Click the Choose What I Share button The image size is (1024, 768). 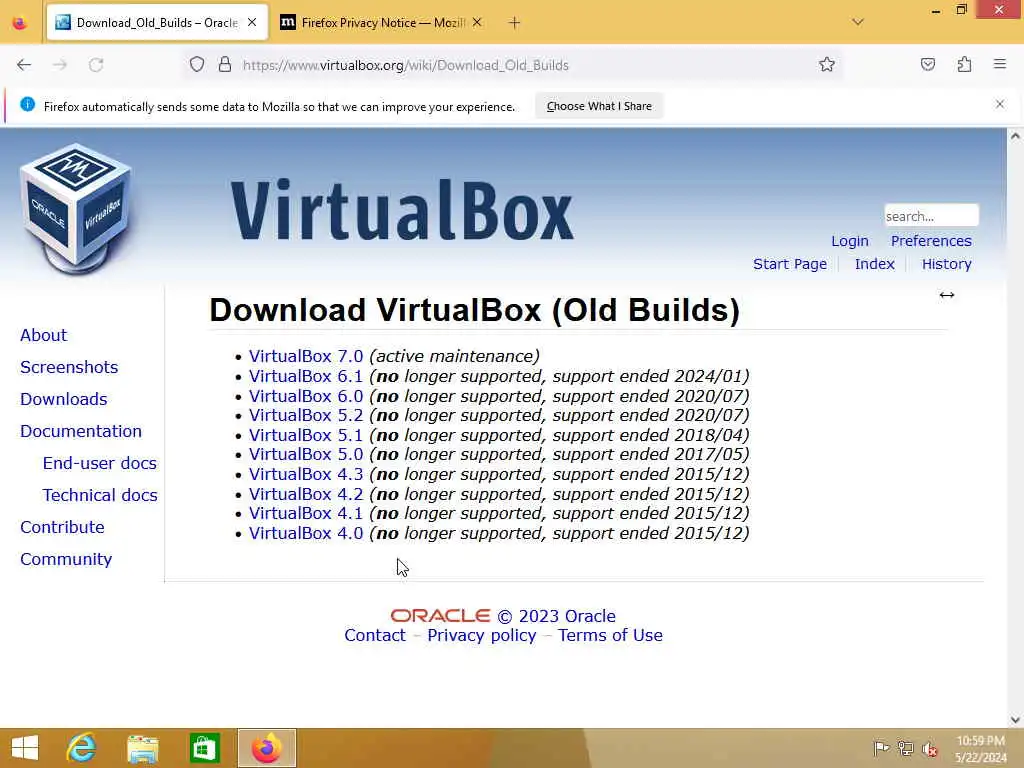[x=599, y=106]
